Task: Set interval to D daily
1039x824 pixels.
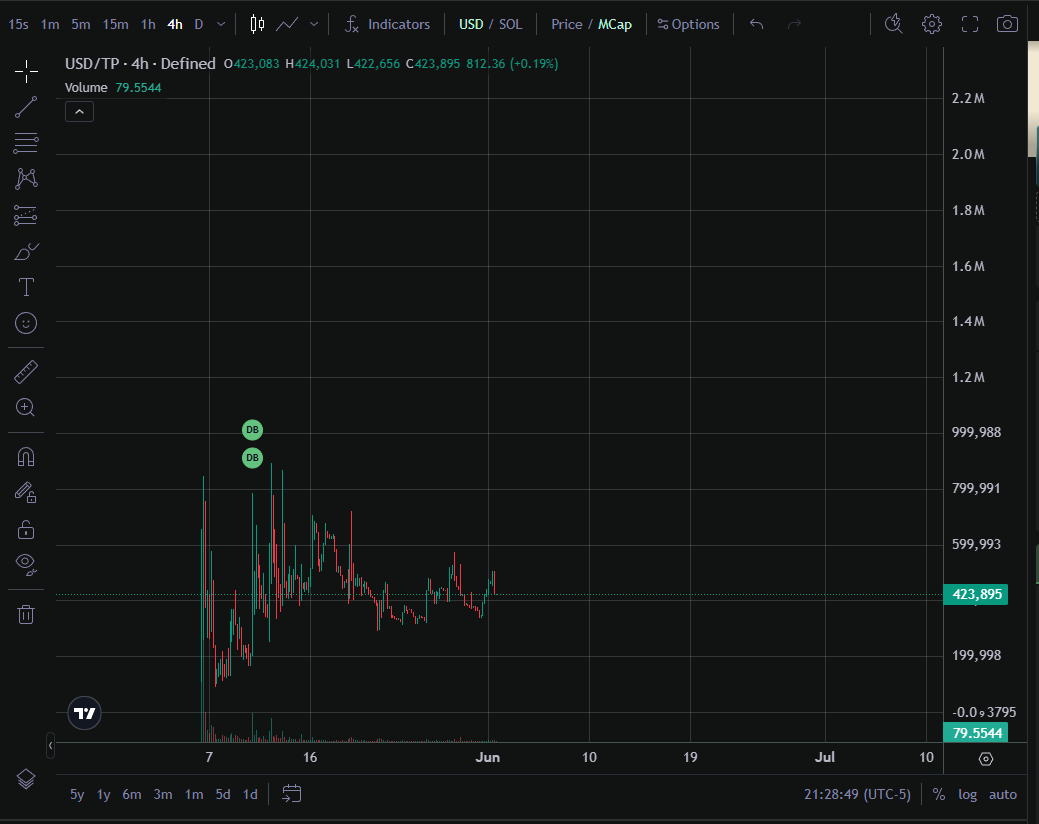Action: pyautogui.click(x=198, y=25)
